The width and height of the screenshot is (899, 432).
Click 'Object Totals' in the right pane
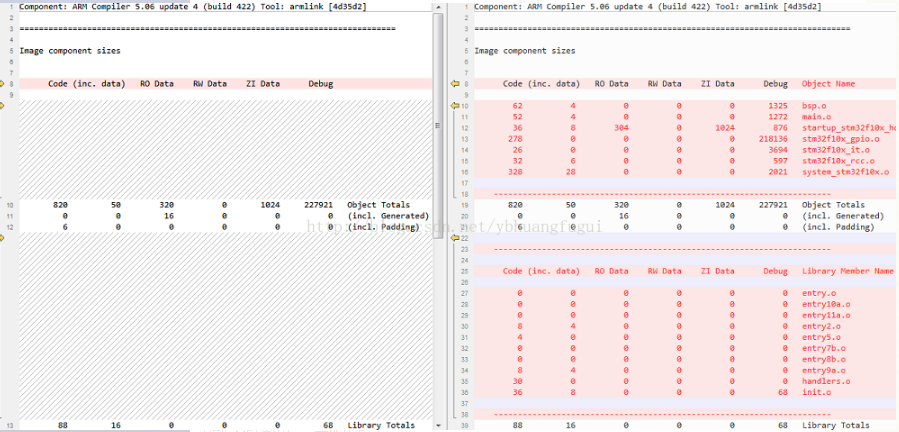(x=833, y=205)
